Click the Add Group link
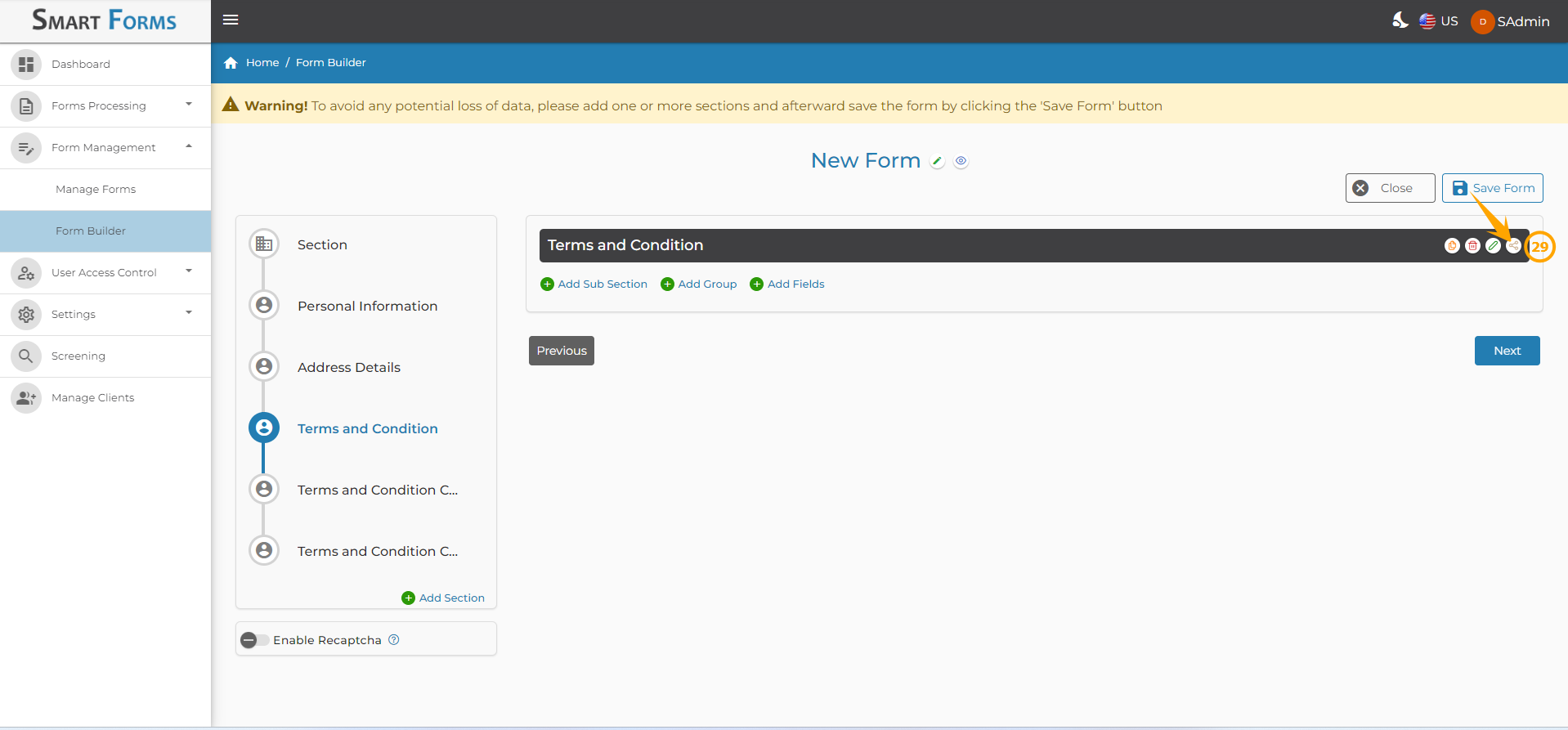The width and height of the screenshot is (1568, 730). [699, 284]
